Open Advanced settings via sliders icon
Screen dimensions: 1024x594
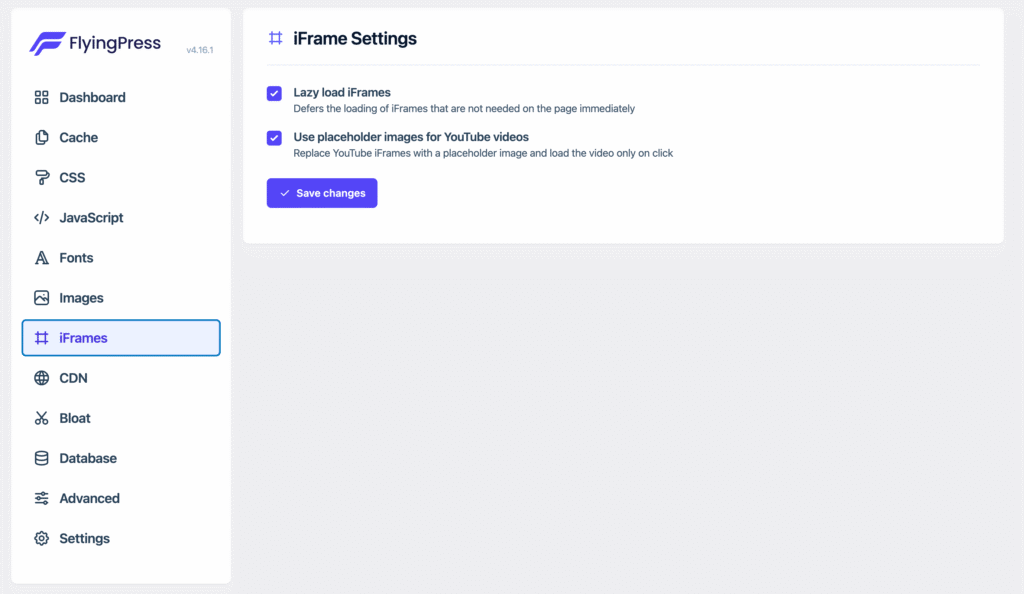(41, 498)
